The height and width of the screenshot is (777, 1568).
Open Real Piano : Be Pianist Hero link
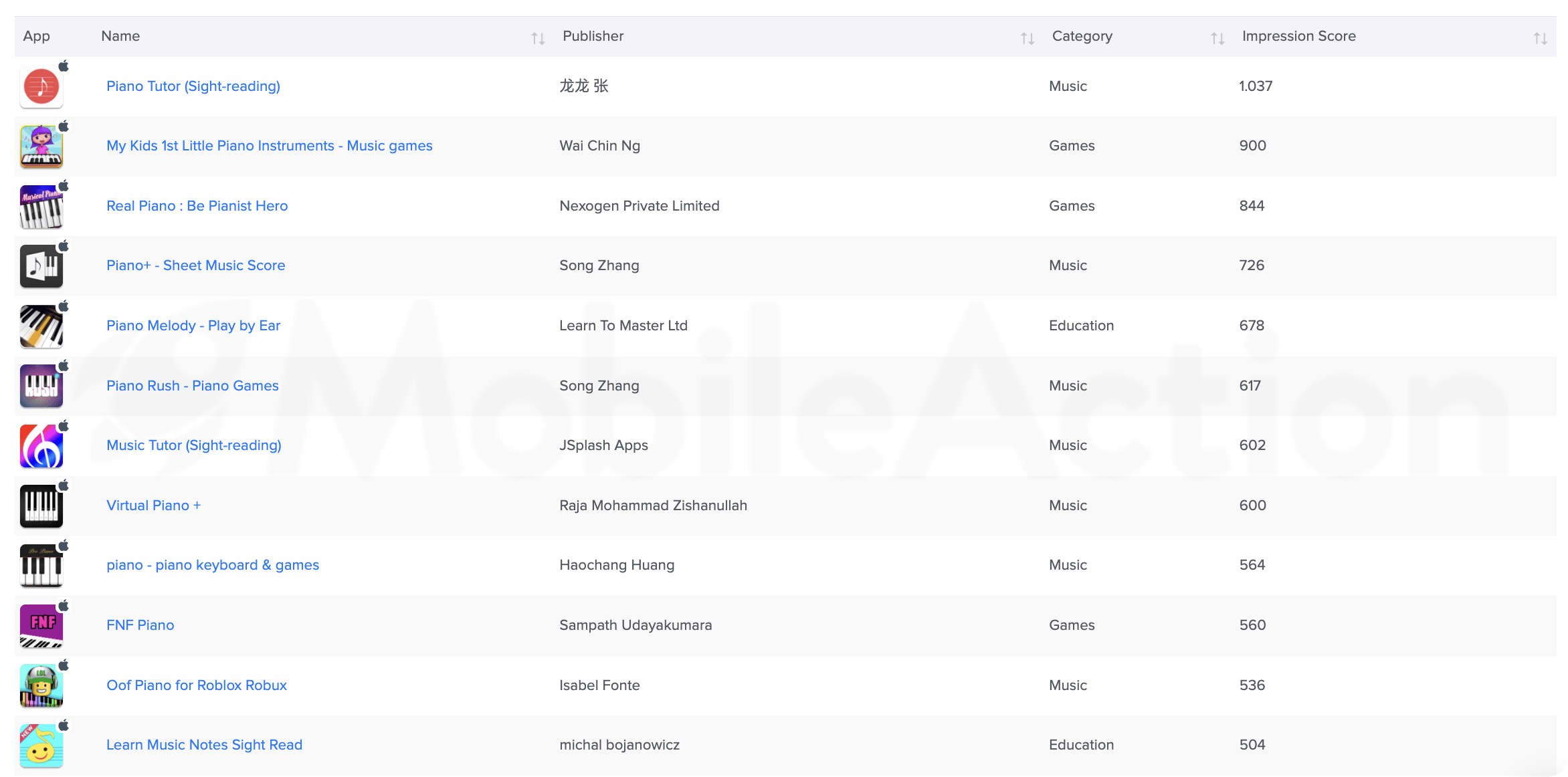[x=197, y=206]
